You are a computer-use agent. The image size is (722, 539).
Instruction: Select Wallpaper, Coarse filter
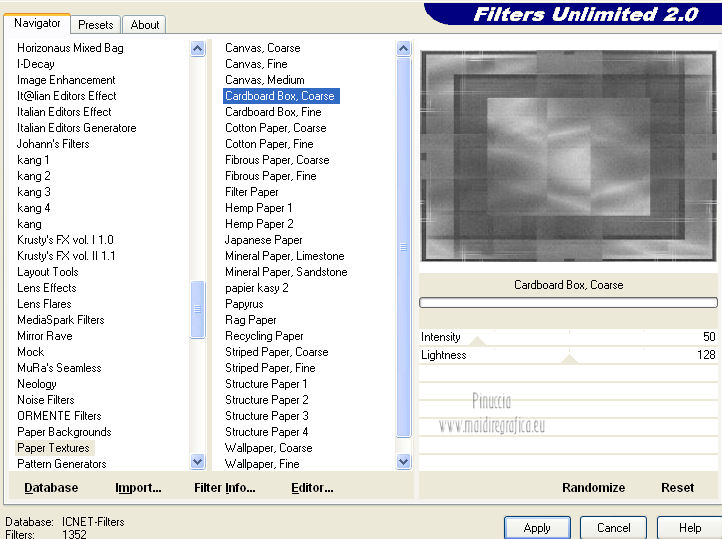(268, 448)
